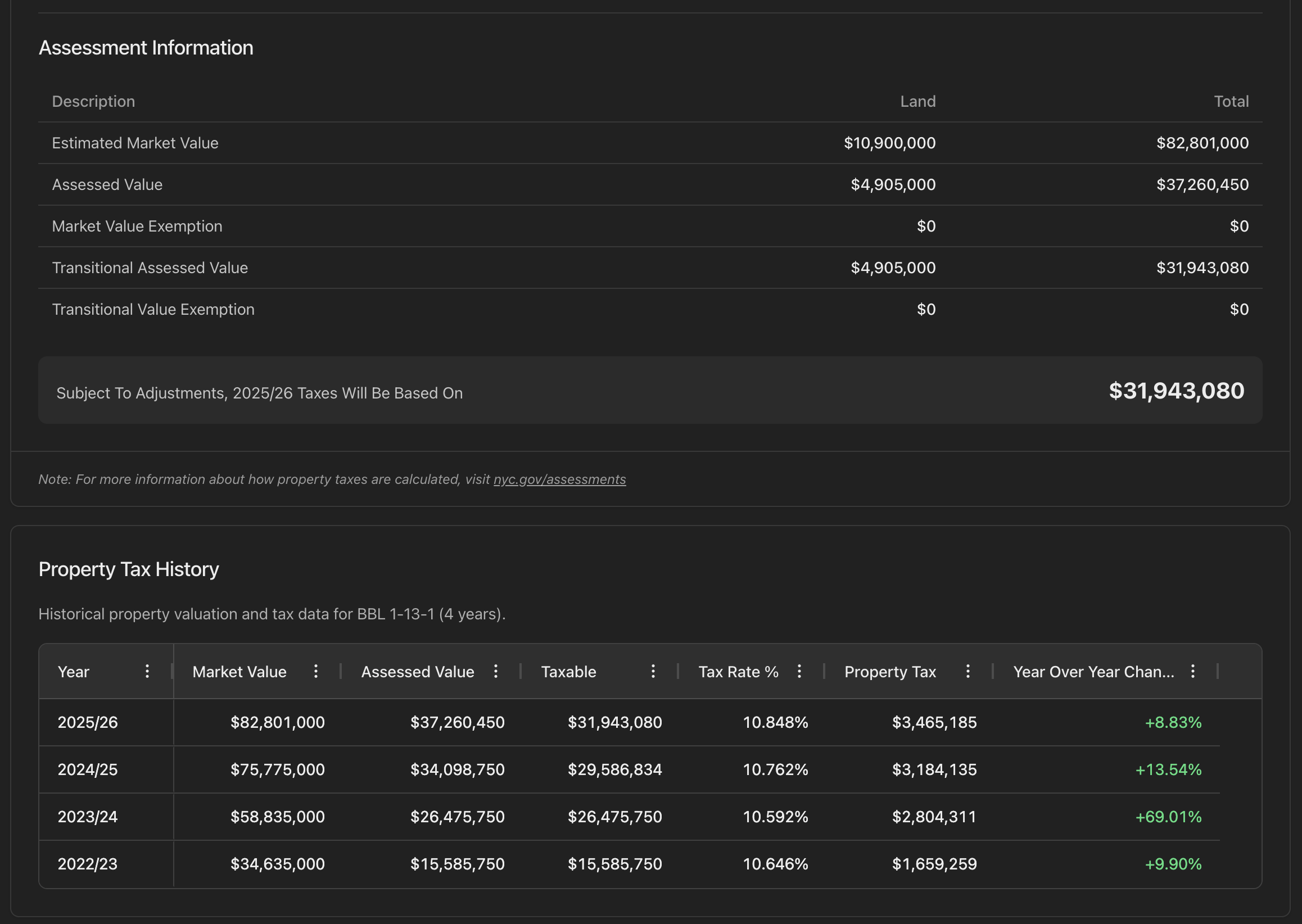Open the Taxable column three-dot menu
This screenshot has width=1302, height=924.
click(653, 672)
